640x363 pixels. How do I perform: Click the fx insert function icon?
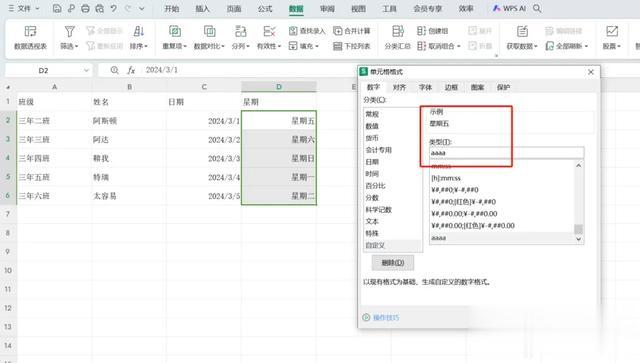pyautogui.click(x=131, y=70)
